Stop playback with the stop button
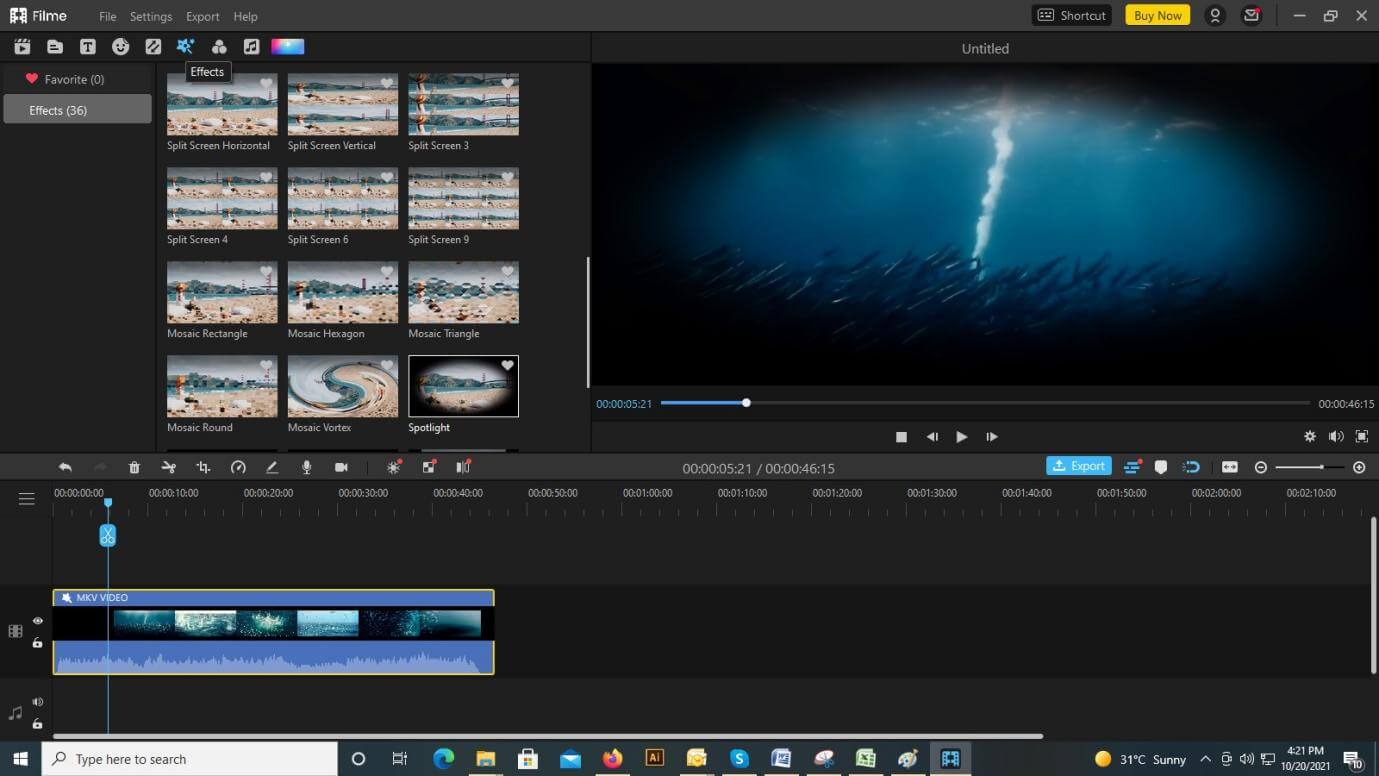Viewport: 1379px width, 776px height. click(901, 437)
